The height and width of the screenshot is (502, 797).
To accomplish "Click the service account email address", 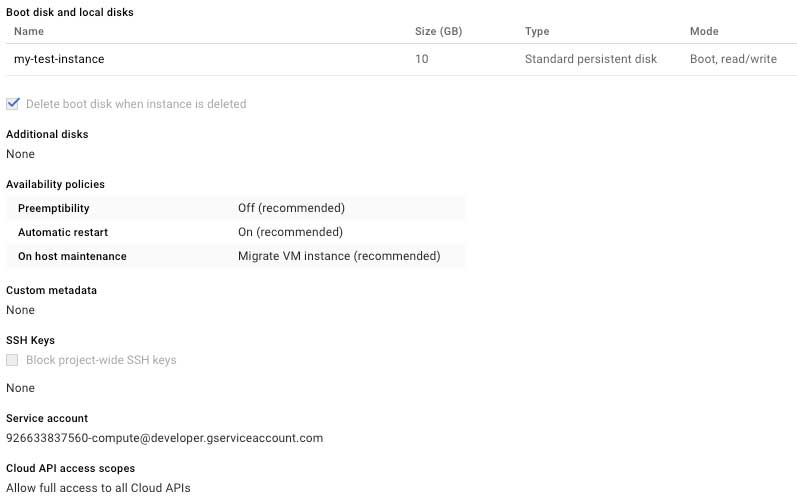I will 164,438.
